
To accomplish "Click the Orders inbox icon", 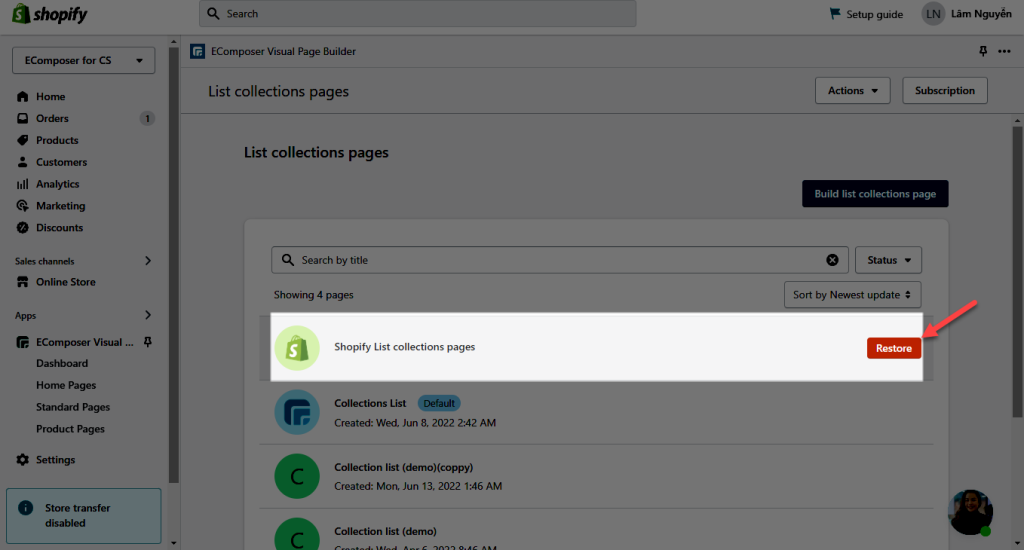I will point(23,118).
